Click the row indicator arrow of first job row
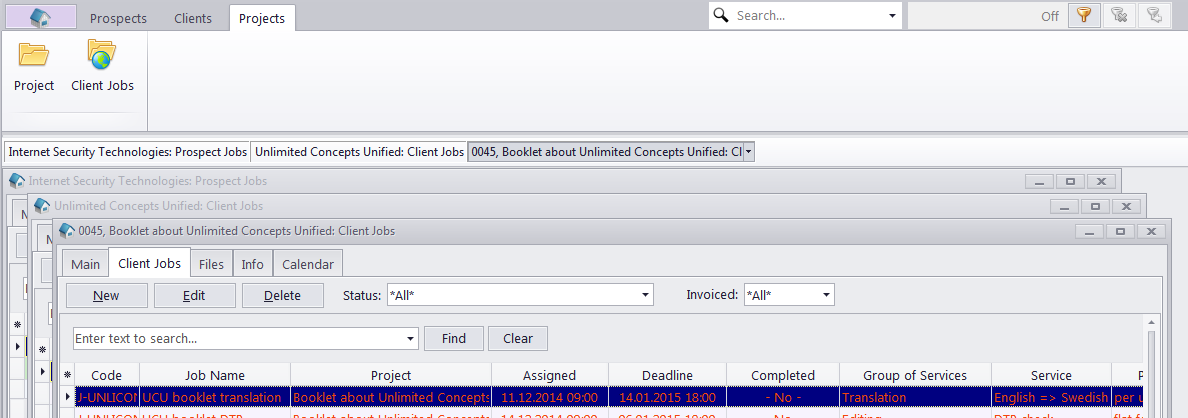The image size is (1188, 418). point(67,398)
